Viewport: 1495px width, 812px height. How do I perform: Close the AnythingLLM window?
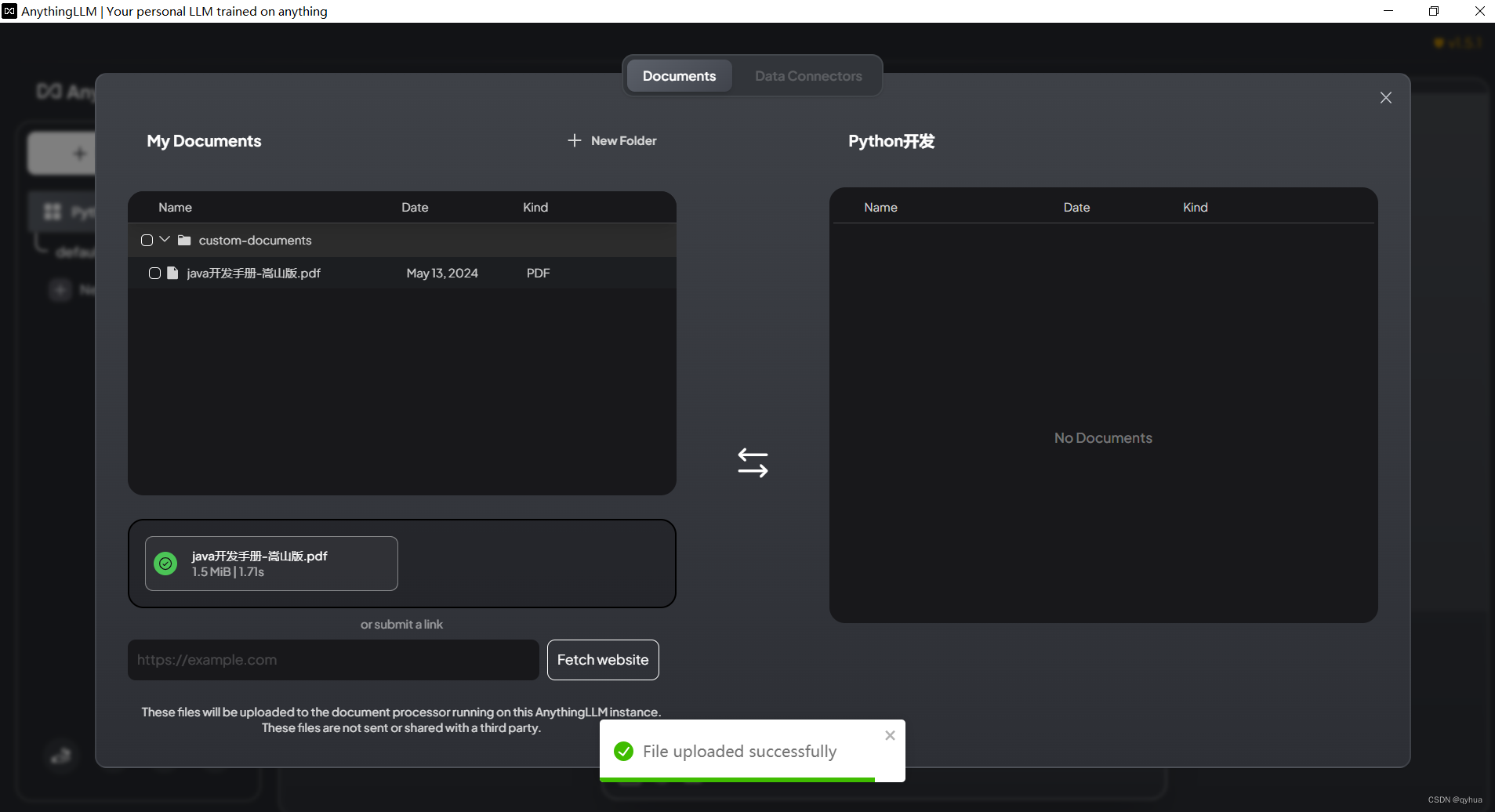(x=1479, y=11)
